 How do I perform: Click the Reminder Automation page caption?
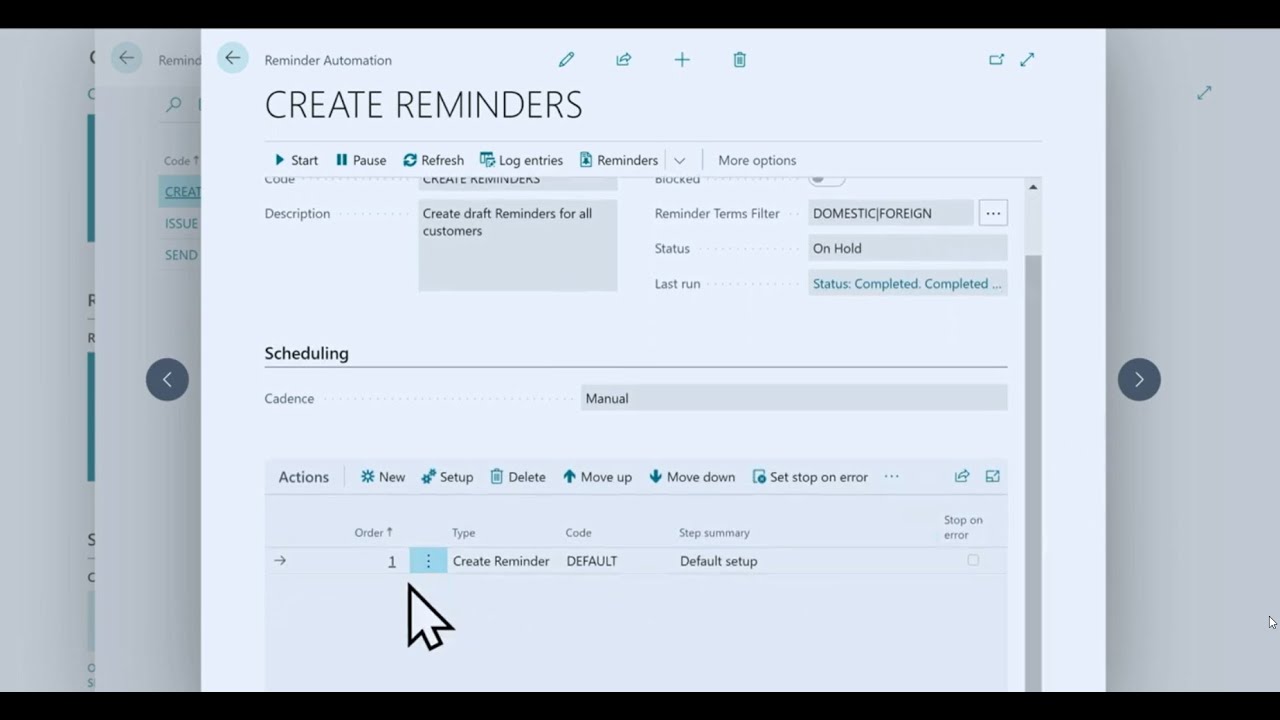click(x=328, y=60)
